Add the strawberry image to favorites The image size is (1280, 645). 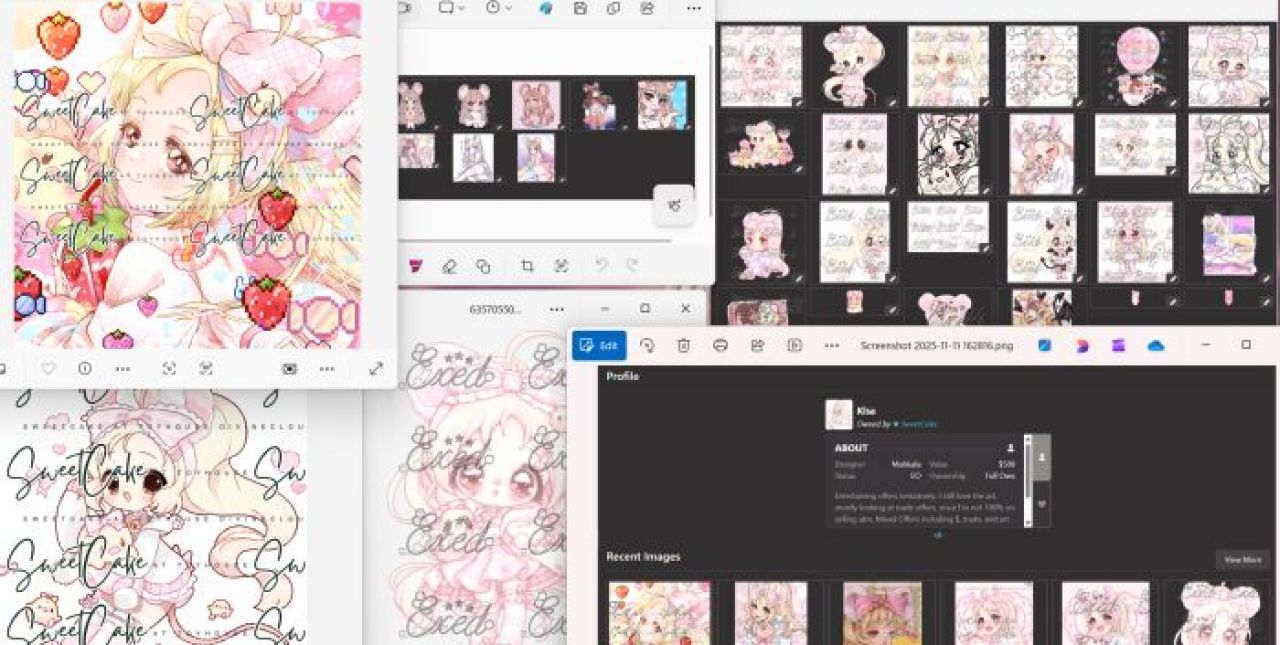point(48,368)
